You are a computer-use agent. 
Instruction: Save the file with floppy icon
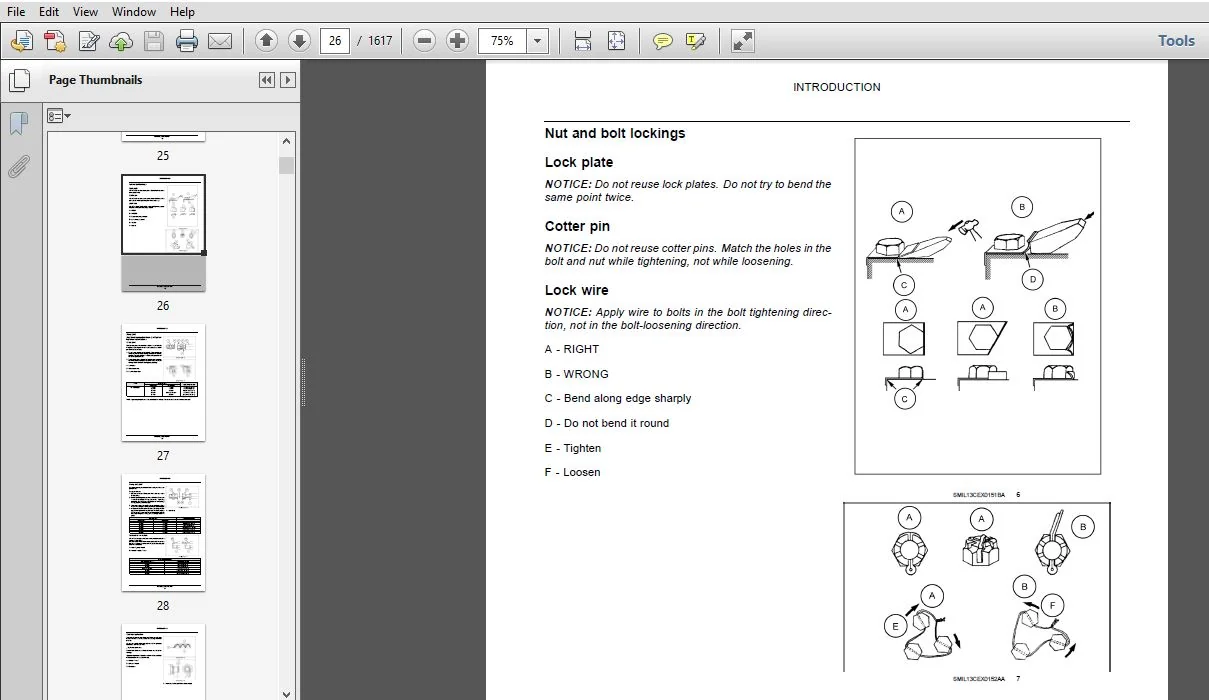[x=154, y=41]
